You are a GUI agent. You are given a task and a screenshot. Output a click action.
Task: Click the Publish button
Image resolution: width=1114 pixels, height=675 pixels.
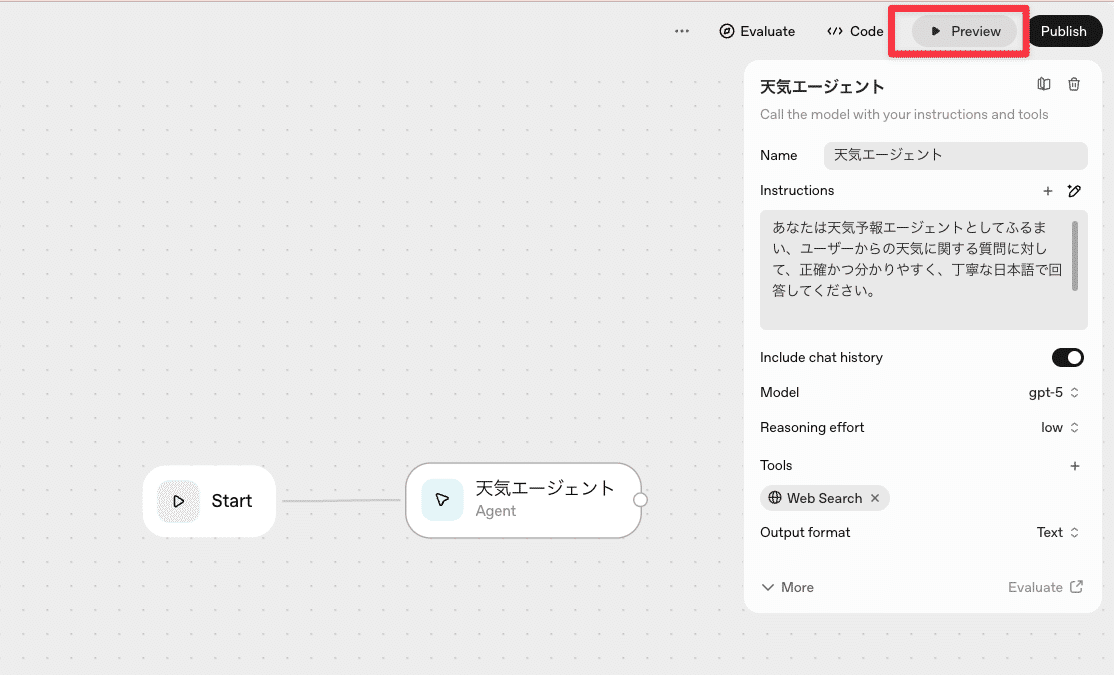1063,31
